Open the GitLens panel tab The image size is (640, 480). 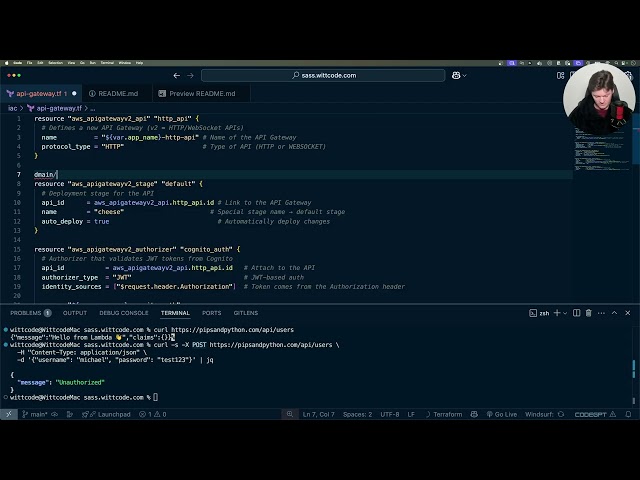tap(246, 313)
